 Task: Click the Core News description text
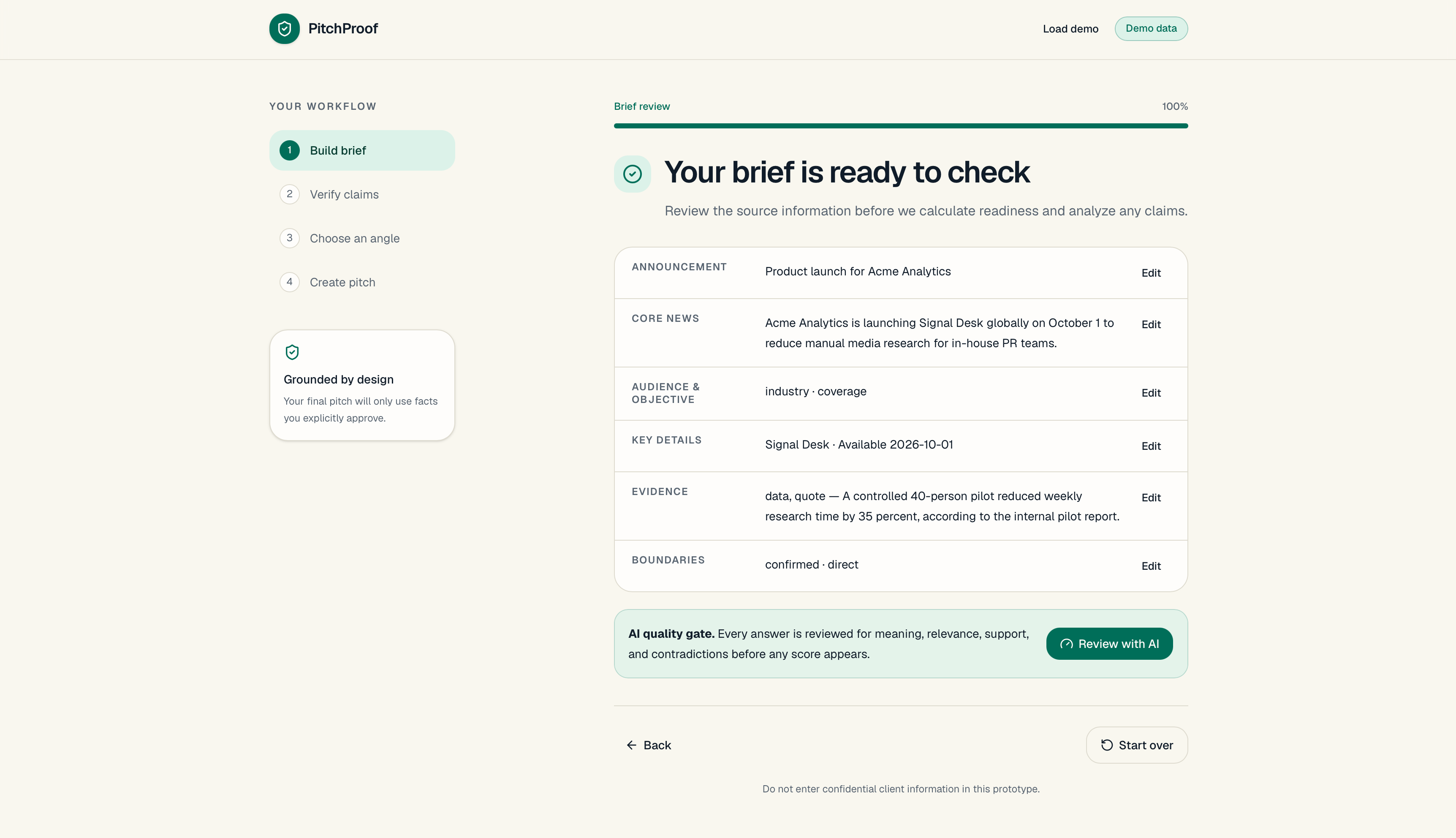point(940,333)
